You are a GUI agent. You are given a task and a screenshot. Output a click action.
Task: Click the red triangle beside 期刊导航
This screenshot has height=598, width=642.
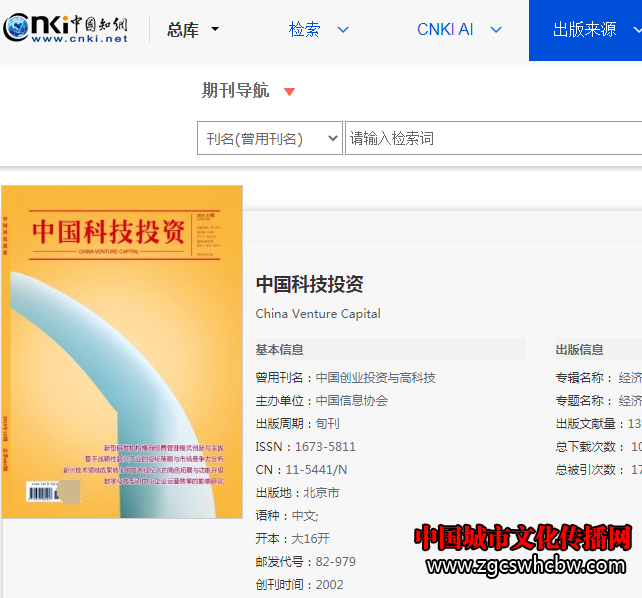(x=289, y=92)
